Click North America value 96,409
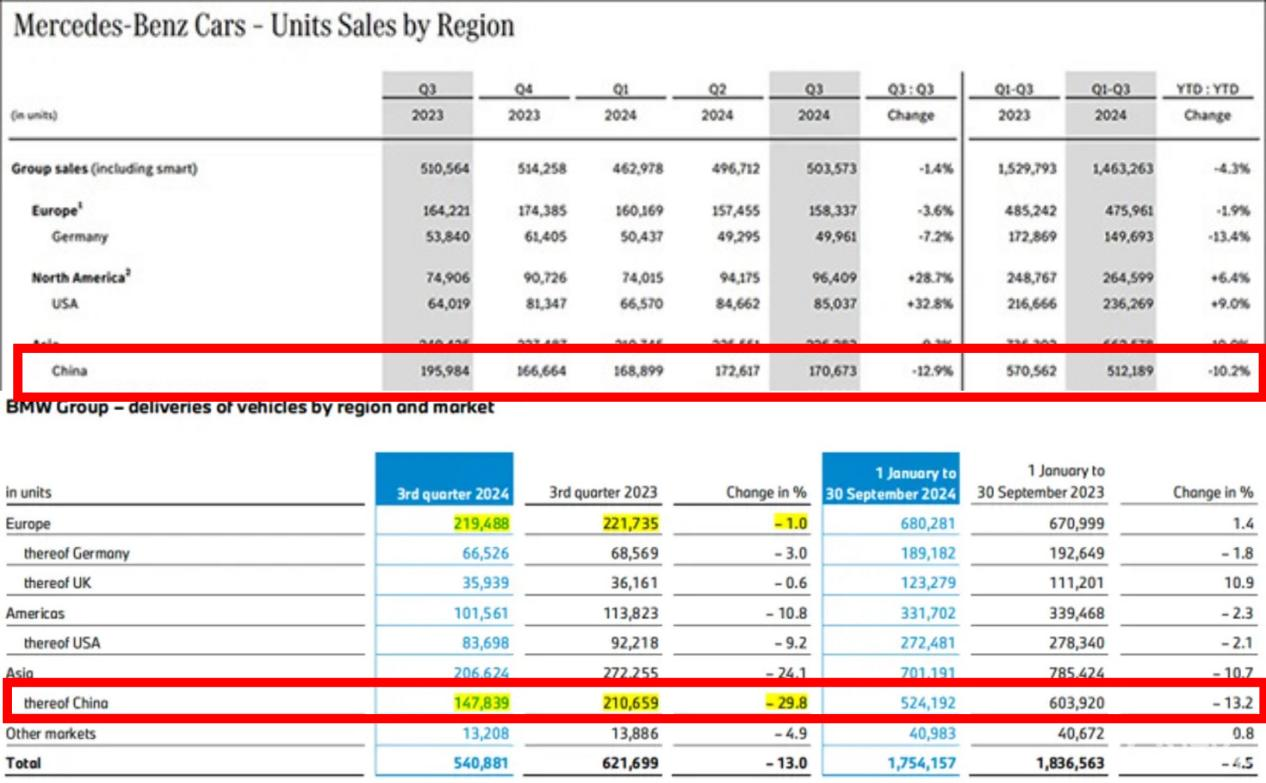Image resolution: width=1266 pixels, height=783 pixels. point(836,278)
